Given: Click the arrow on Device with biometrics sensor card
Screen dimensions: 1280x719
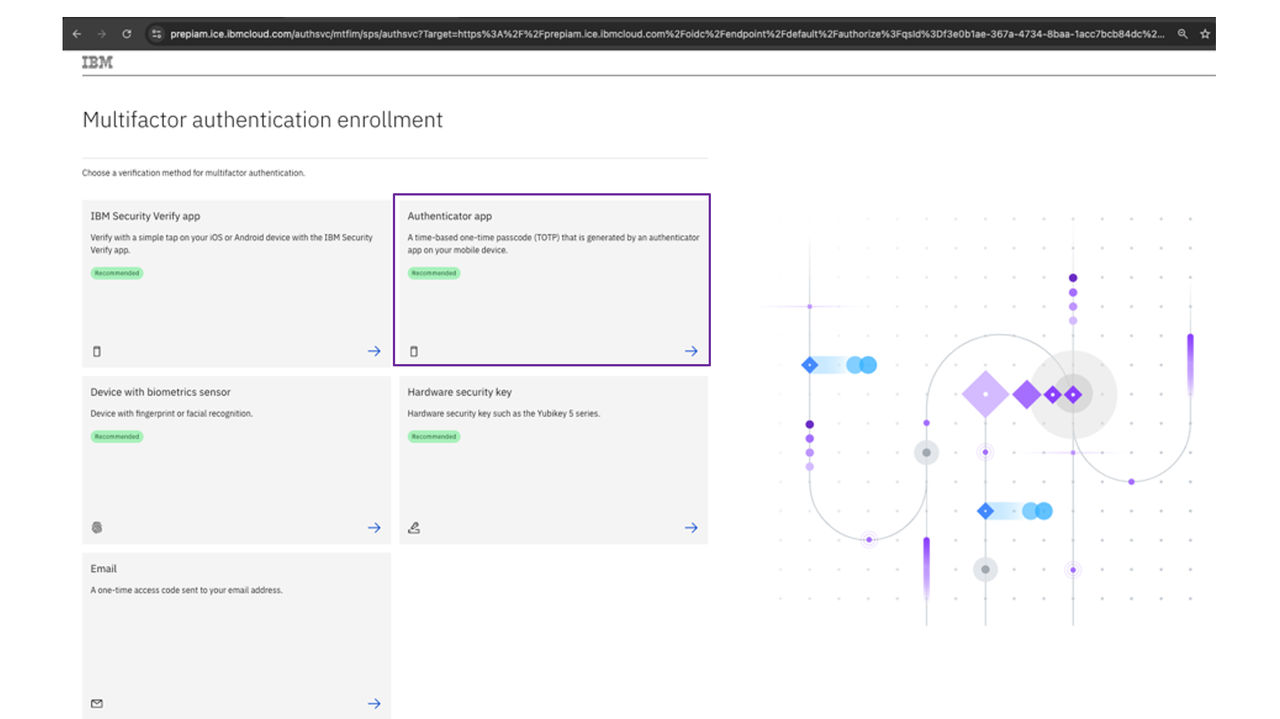Looking at the screenshot, I should (x=374, y=528).
